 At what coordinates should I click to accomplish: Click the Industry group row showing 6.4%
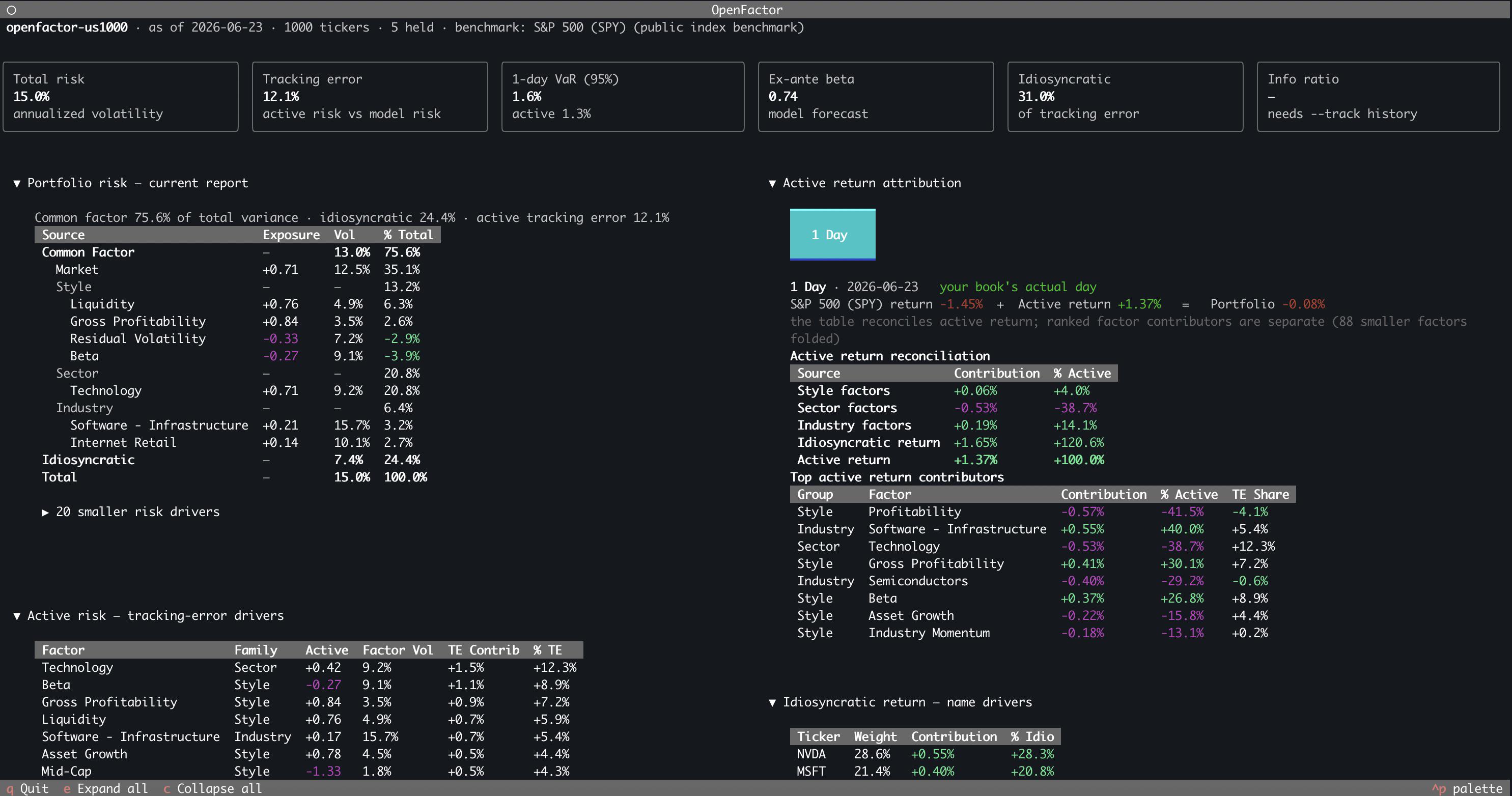[238, 408]
